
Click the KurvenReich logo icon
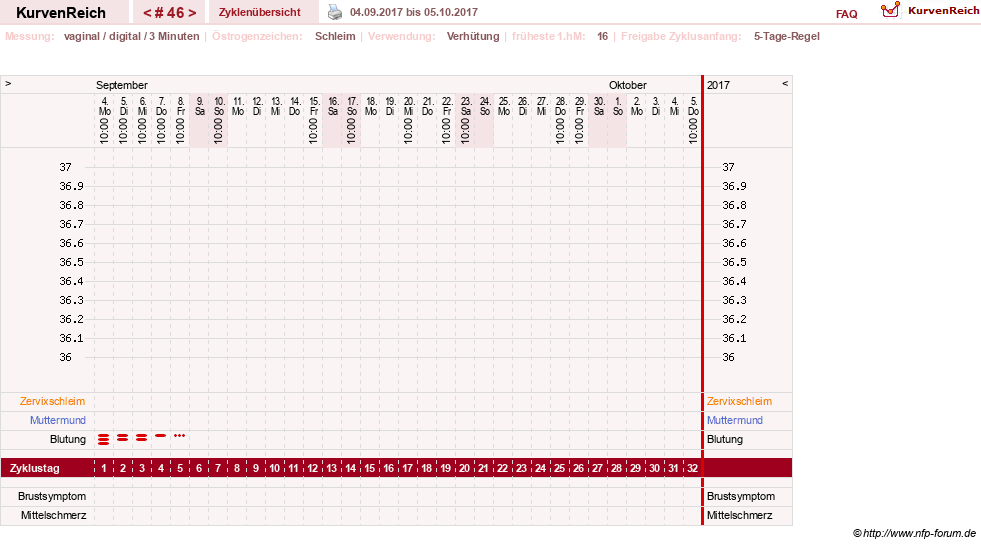(x=890, y=10)
